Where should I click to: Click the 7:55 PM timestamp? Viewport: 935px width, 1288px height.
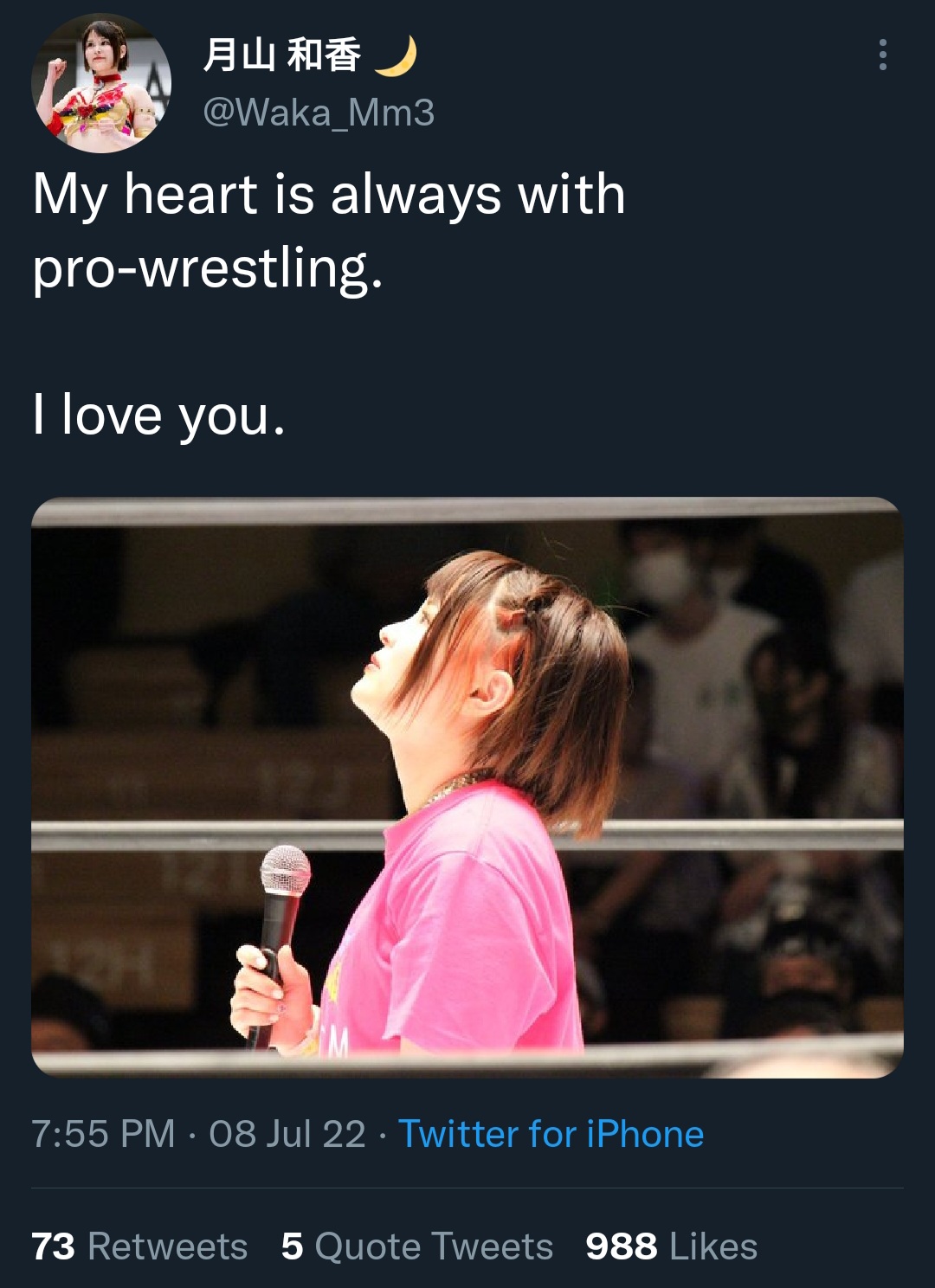[x=103, y=1134]
